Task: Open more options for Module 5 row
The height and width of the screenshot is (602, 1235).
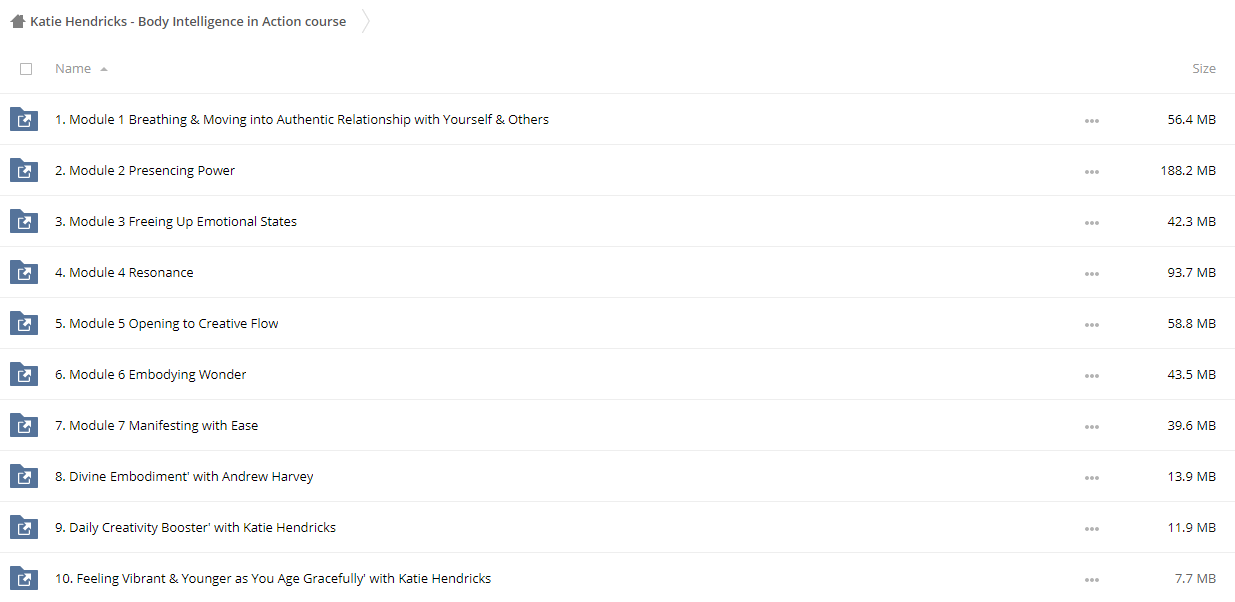Action: tap(1091, 325)
